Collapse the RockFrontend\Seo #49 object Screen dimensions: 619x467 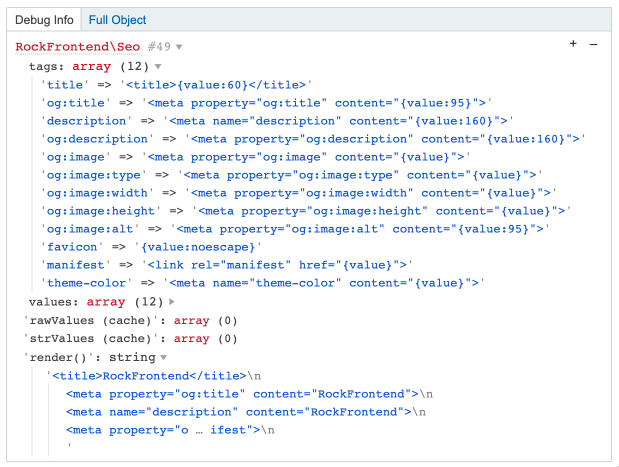179,48
